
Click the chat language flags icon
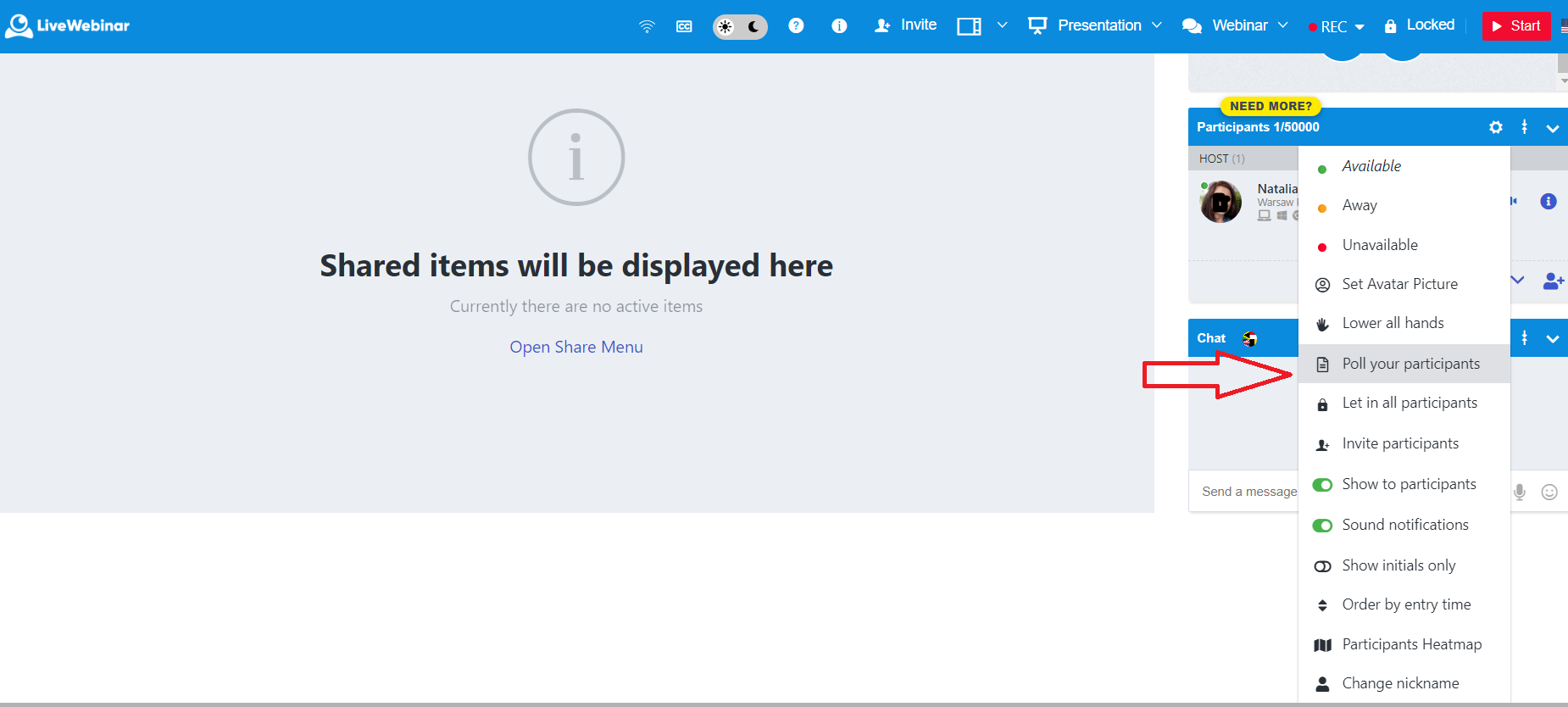point(1249,339)
